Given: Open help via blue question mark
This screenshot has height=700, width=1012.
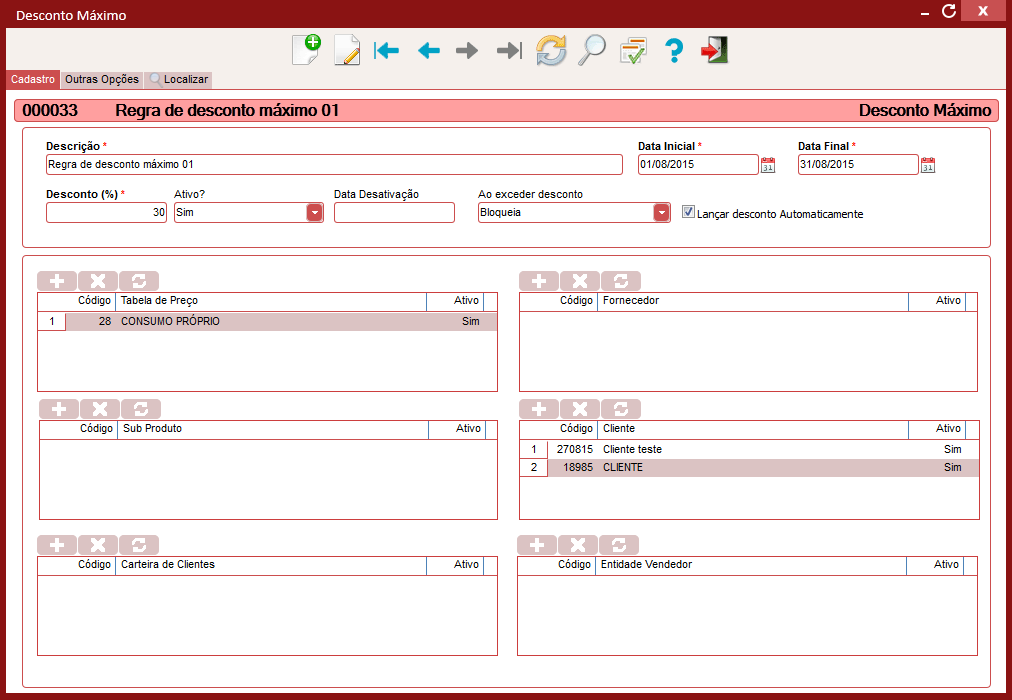Looking at the screenshot, I should [x=674, y=50].
